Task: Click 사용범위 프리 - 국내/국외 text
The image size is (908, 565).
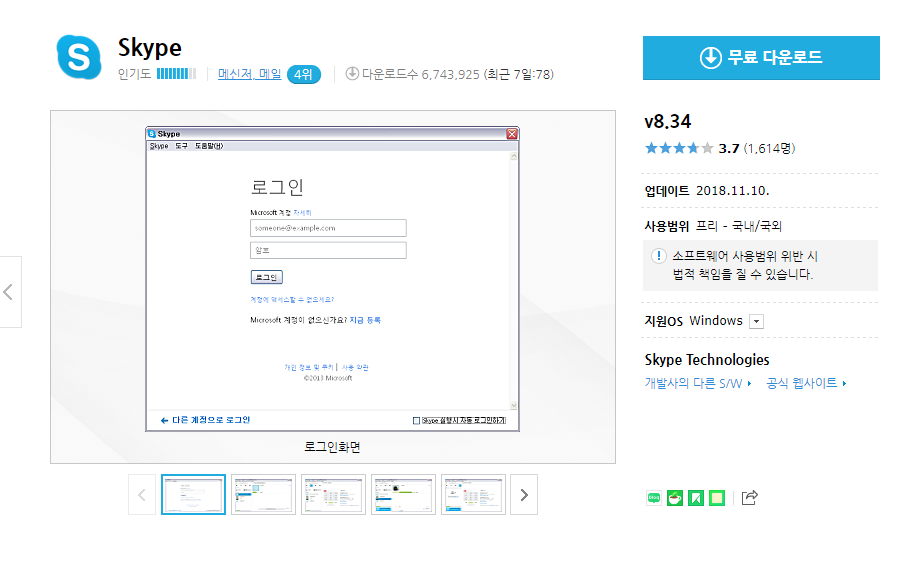Action: tap(713, 226)
